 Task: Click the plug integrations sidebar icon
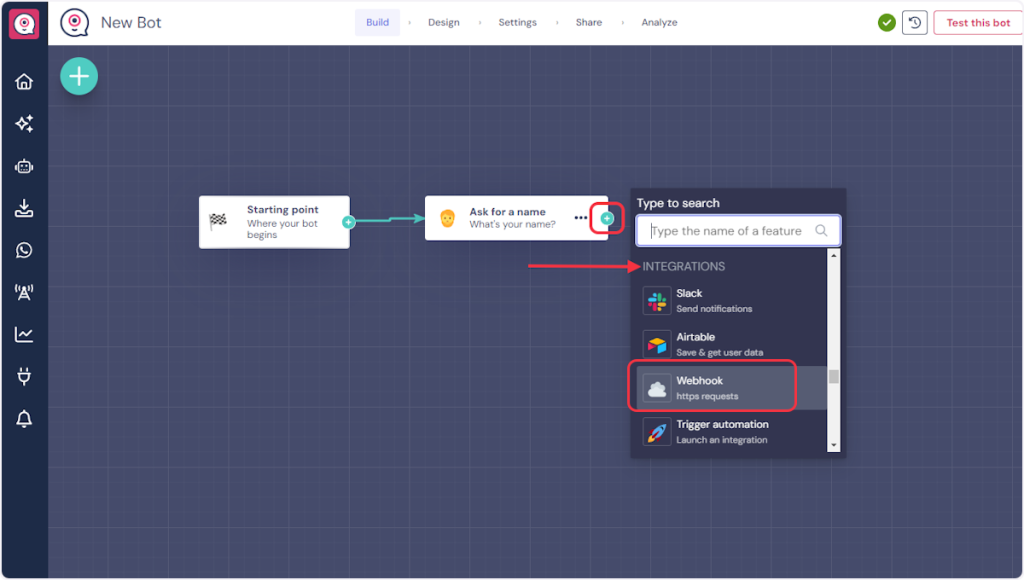[x=24, y=377]
